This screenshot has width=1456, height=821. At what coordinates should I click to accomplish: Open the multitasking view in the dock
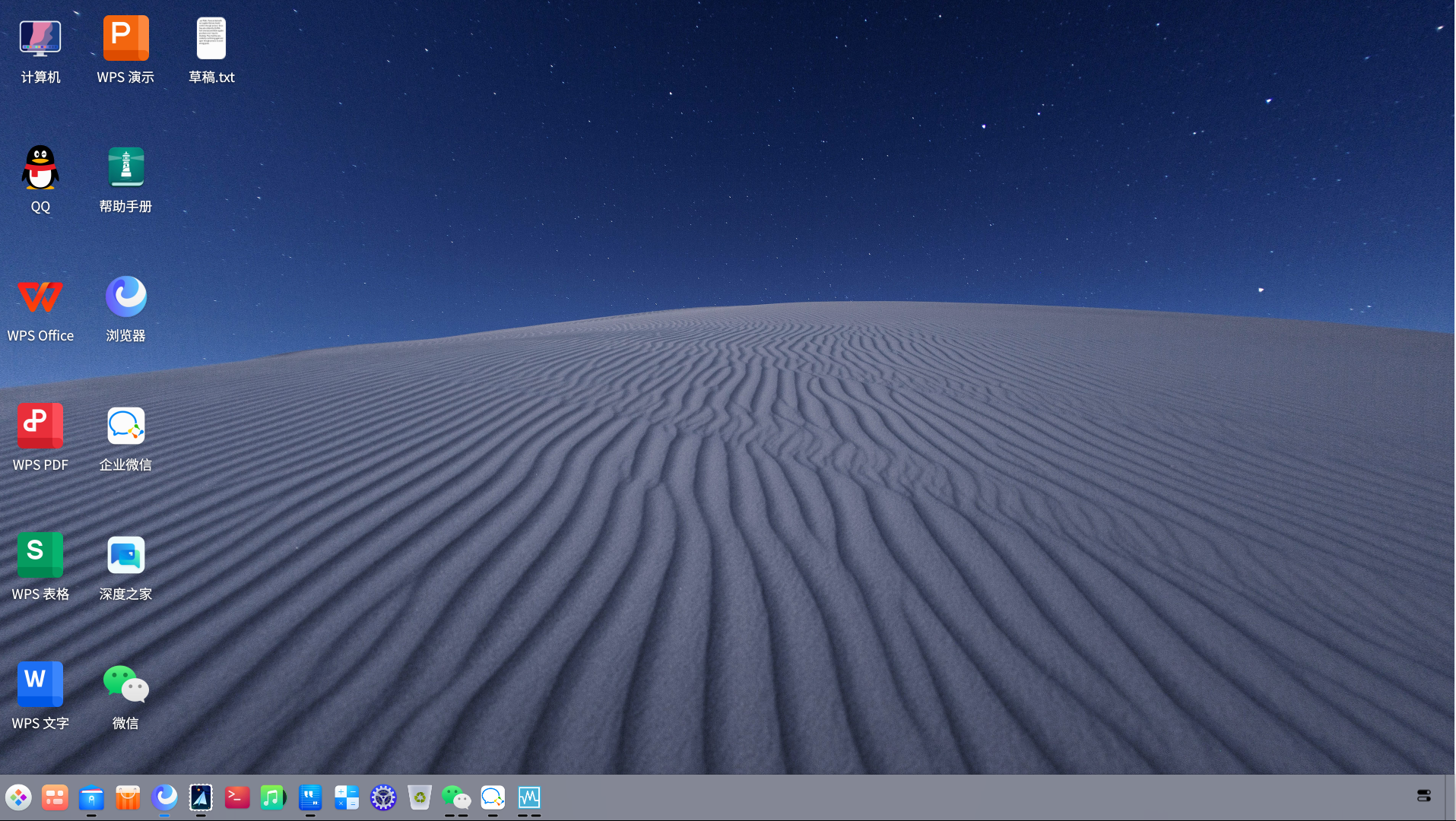(x=55, y=797)
